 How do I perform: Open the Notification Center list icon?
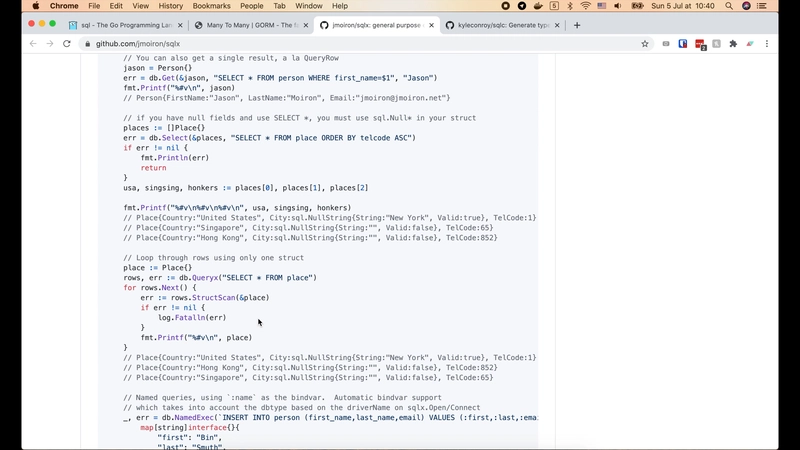click(x=762, y=6)
